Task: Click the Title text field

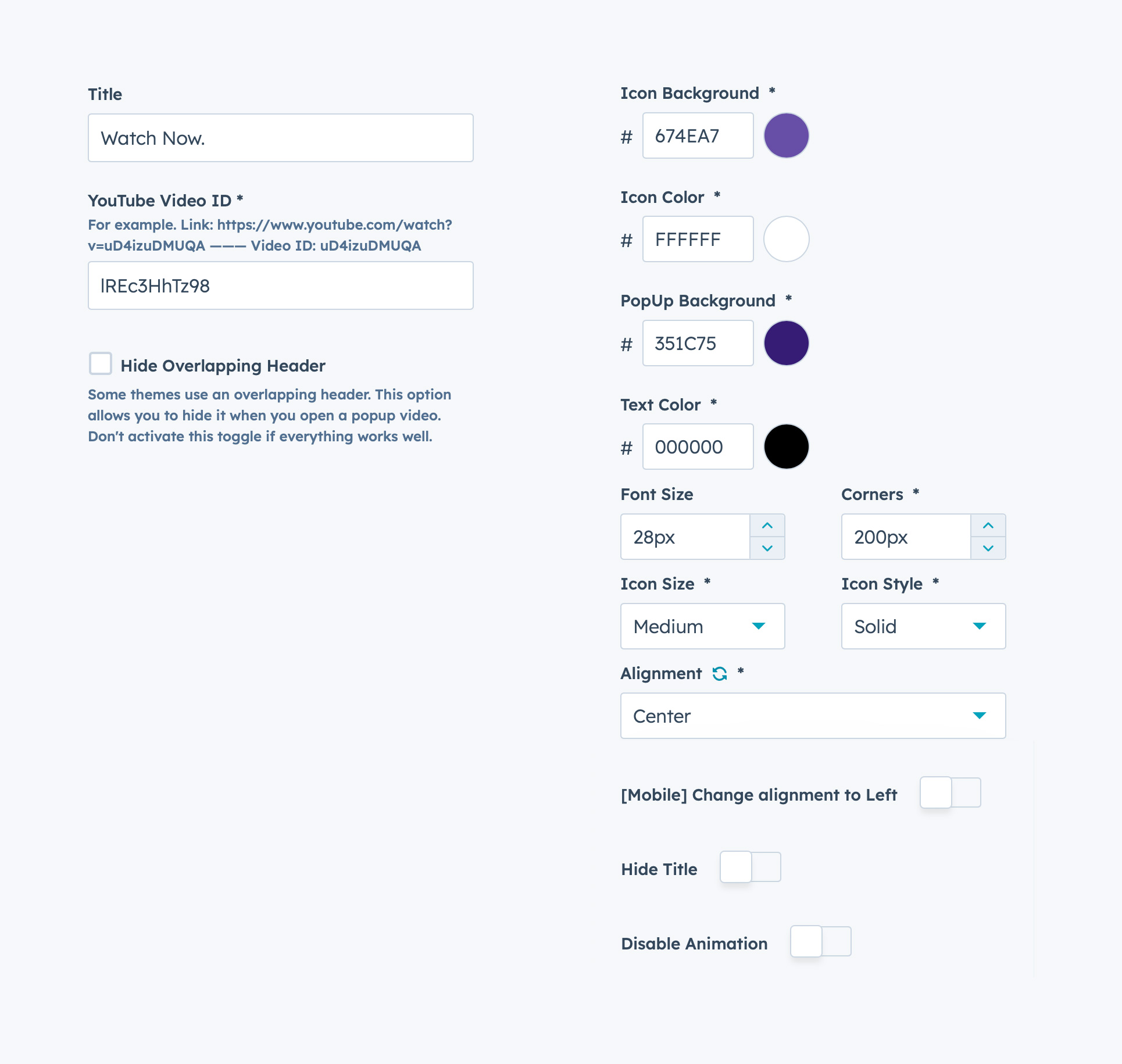Action: click(x=280, y=138)
